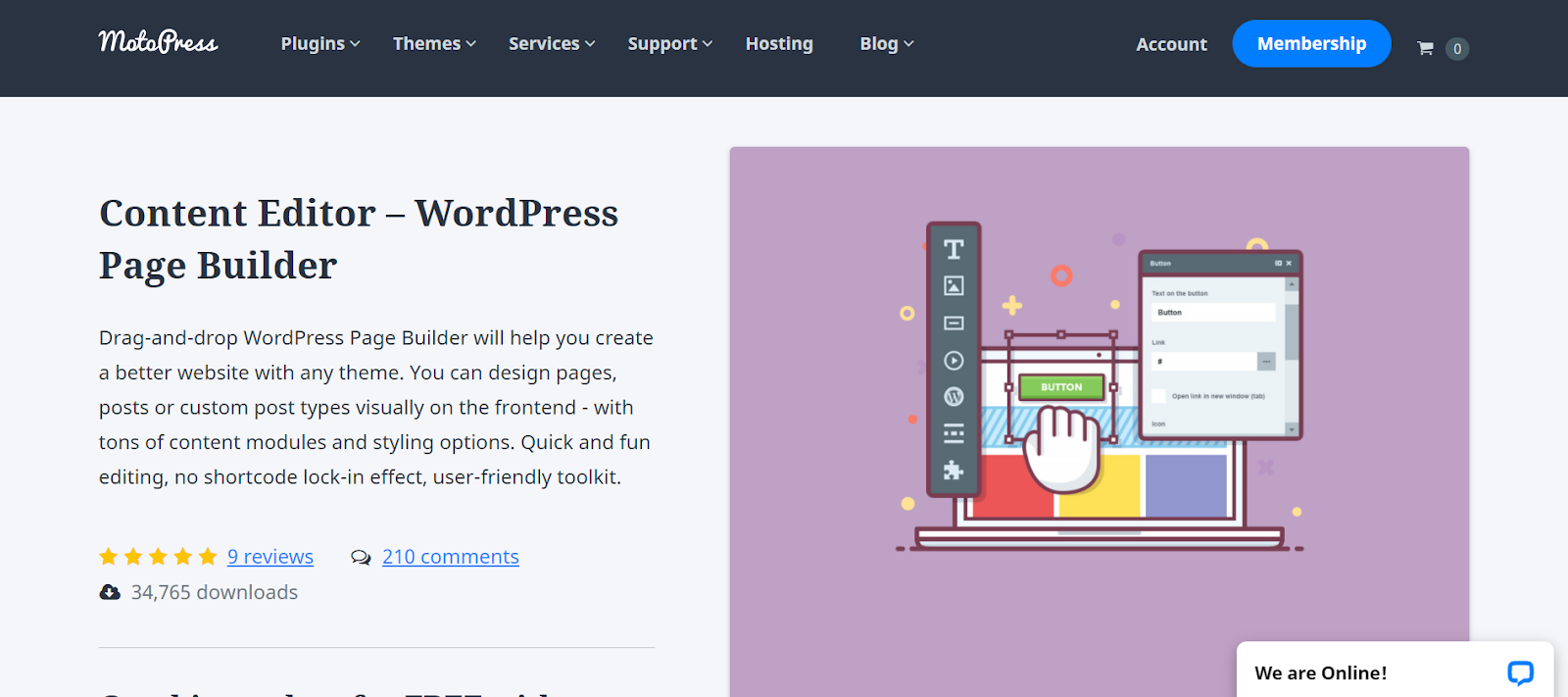
Task: Expand the Themes dropdown
Action: pyautogui.click(x=434, y=43)
